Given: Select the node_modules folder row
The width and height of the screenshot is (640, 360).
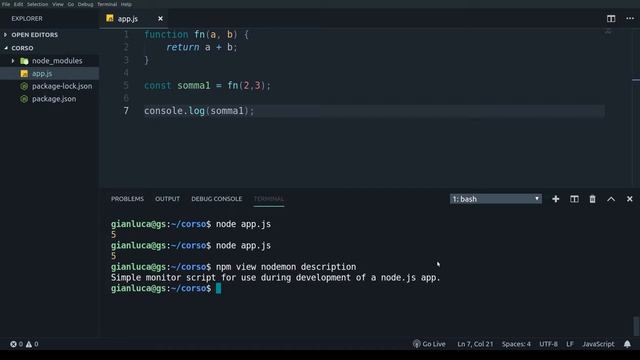Looking at the screenshot, I should (49, 61).
